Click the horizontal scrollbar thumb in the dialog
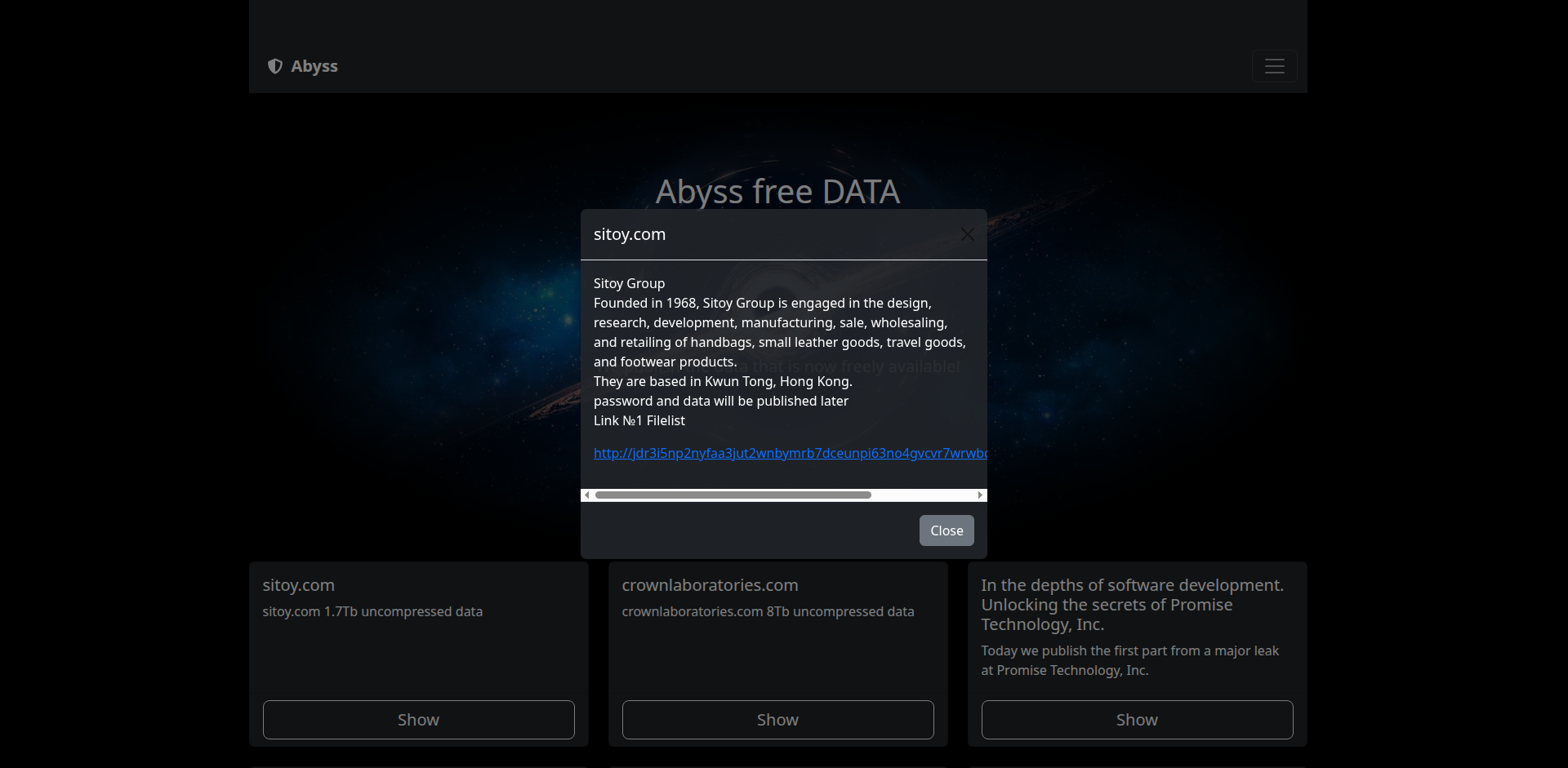1568x768 pixels. (733, 495)
